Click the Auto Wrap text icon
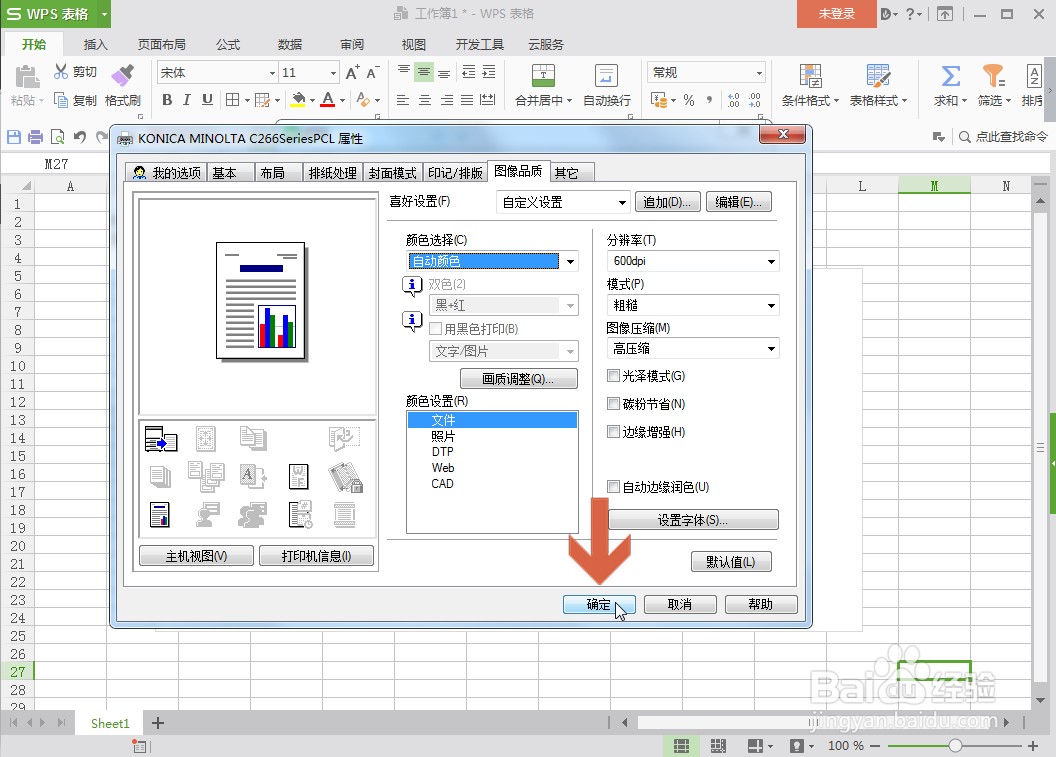Viewport: 1056px width, 757px height. click(x=606, y=75)
